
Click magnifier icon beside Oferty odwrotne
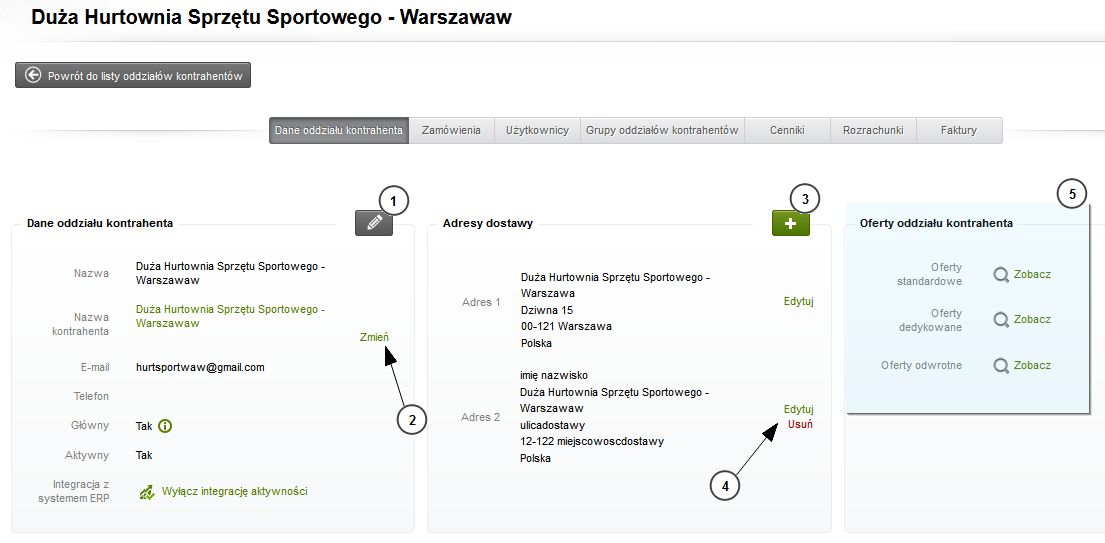click(x=1000, y=366)
